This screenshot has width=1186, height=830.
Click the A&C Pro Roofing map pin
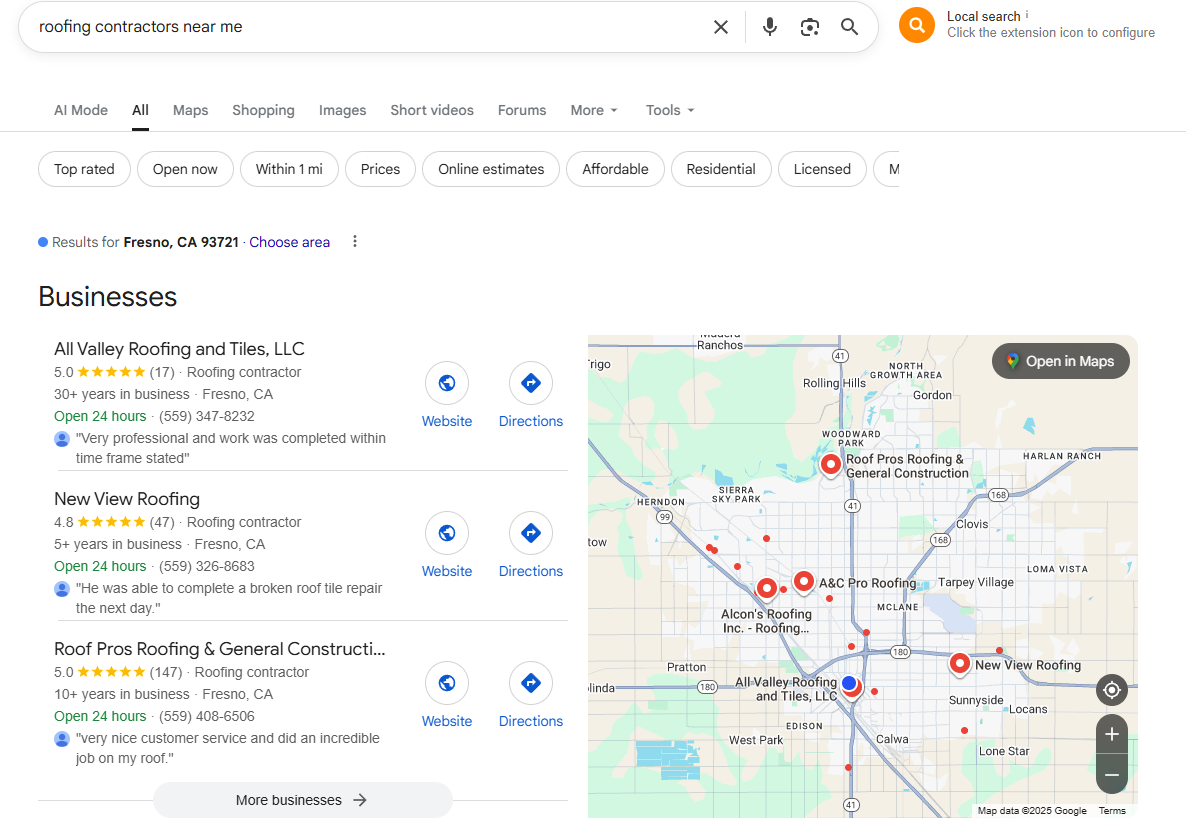tap(803, 581)
